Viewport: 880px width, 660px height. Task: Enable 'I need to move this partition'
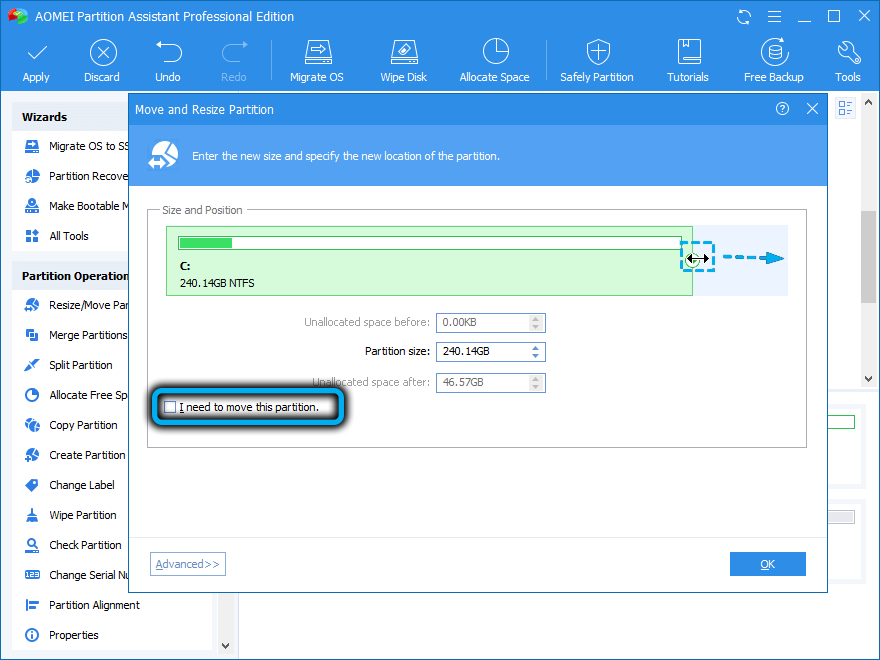171,407
